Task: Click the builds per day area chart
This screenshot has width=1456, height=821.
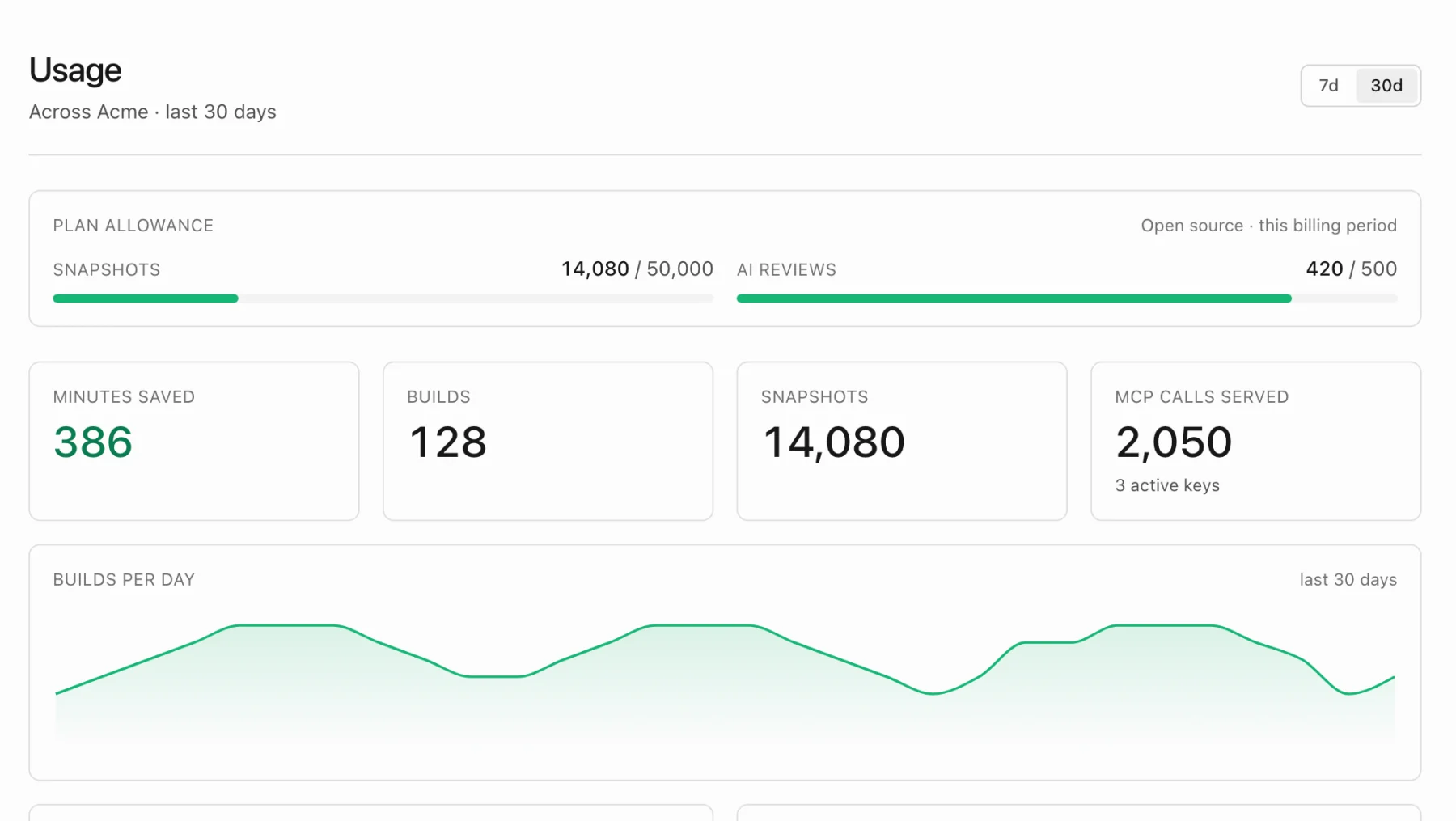Action: (x=725, y=683)
